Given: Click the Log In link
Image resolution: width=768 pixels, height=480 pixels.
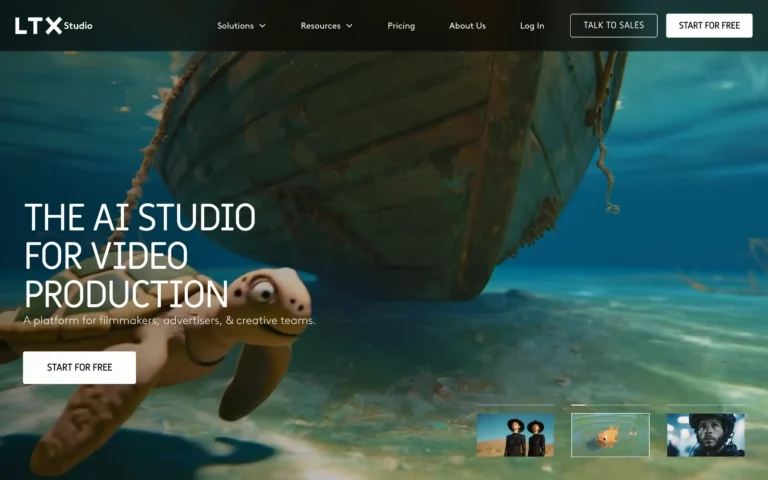Looking at the screenshot, I should (x=532, y=26).
